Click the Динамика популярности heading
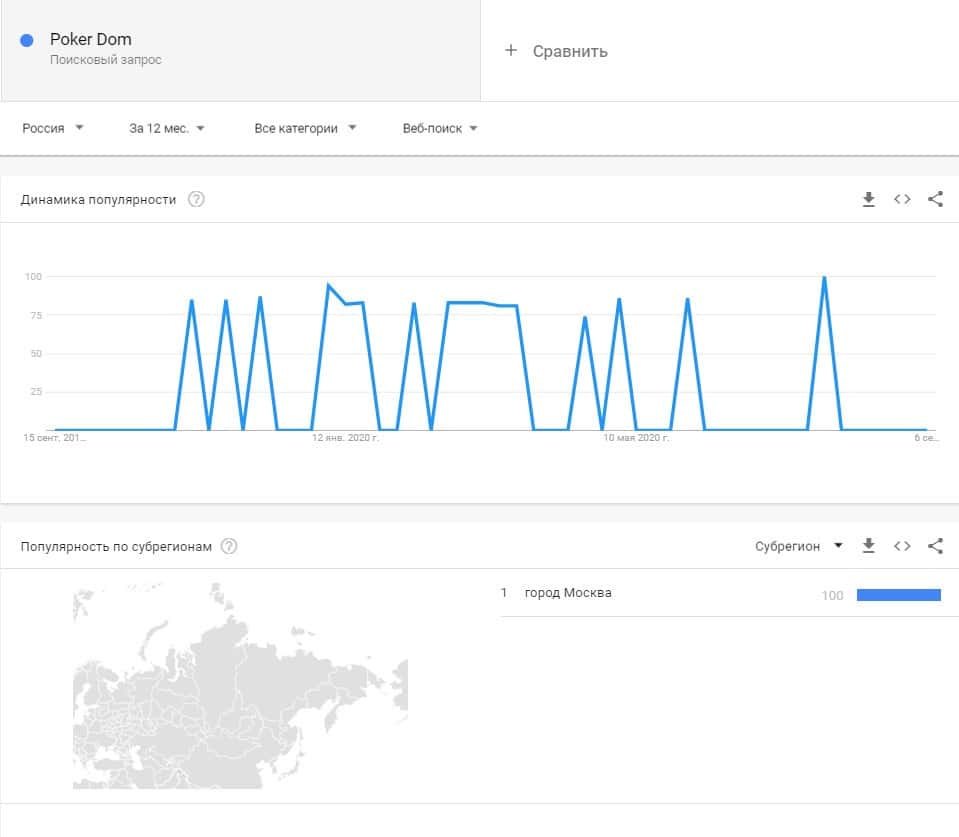 click(98, 200)
